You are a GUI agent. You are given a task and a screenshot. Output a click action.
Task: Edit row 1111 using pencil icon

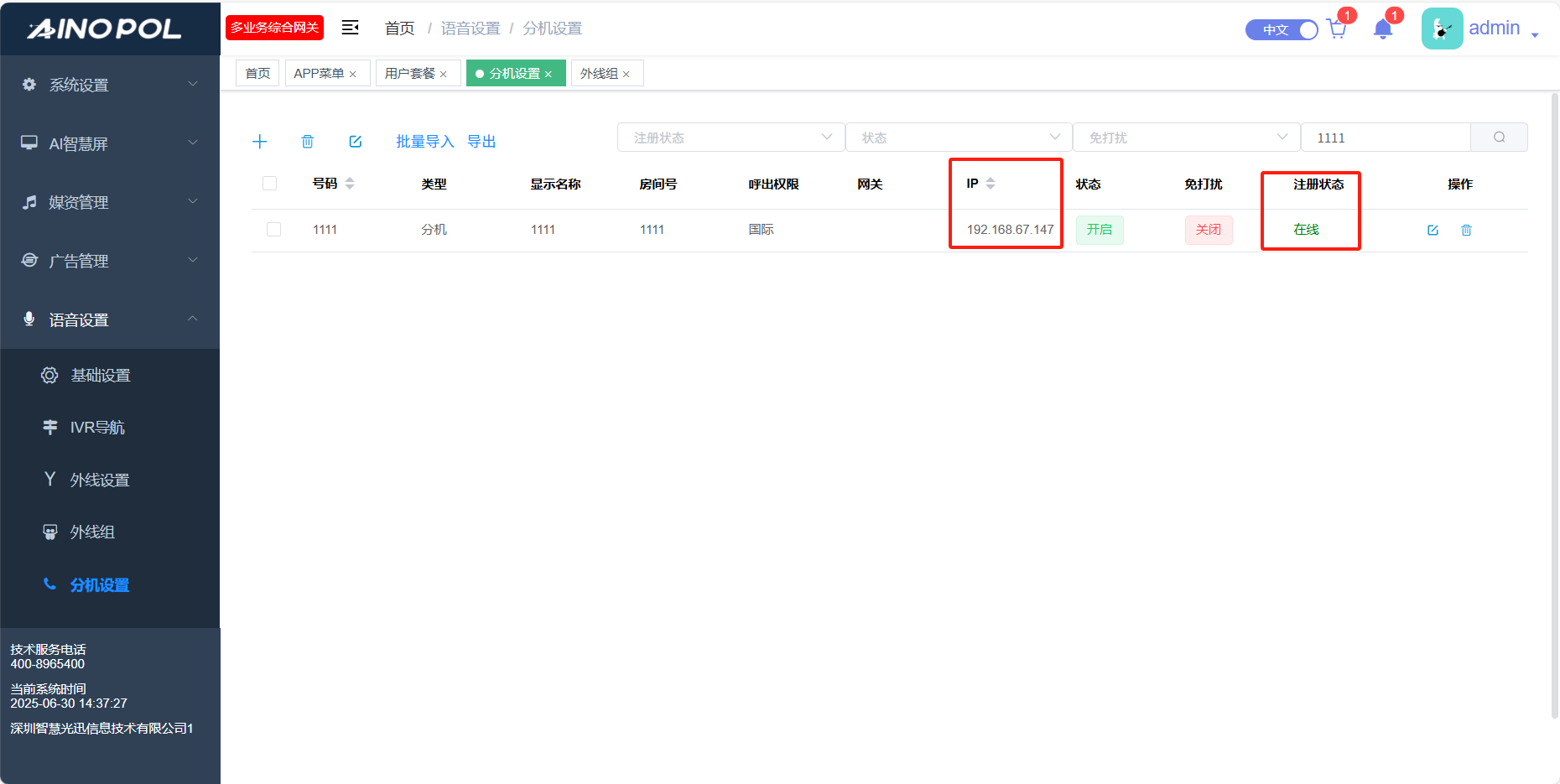click(1433, 230)
